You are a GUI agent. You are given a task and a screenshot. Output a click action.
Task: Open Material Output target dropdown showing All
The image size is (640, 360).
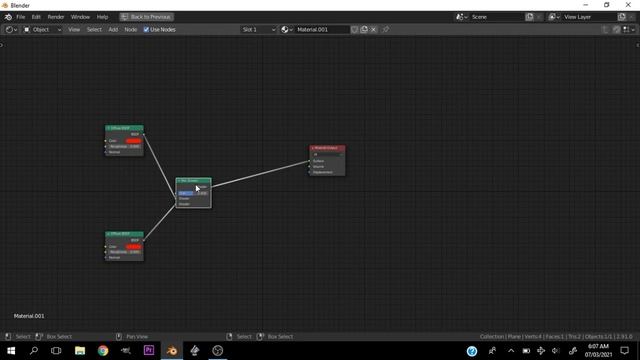tap(327, 155)
